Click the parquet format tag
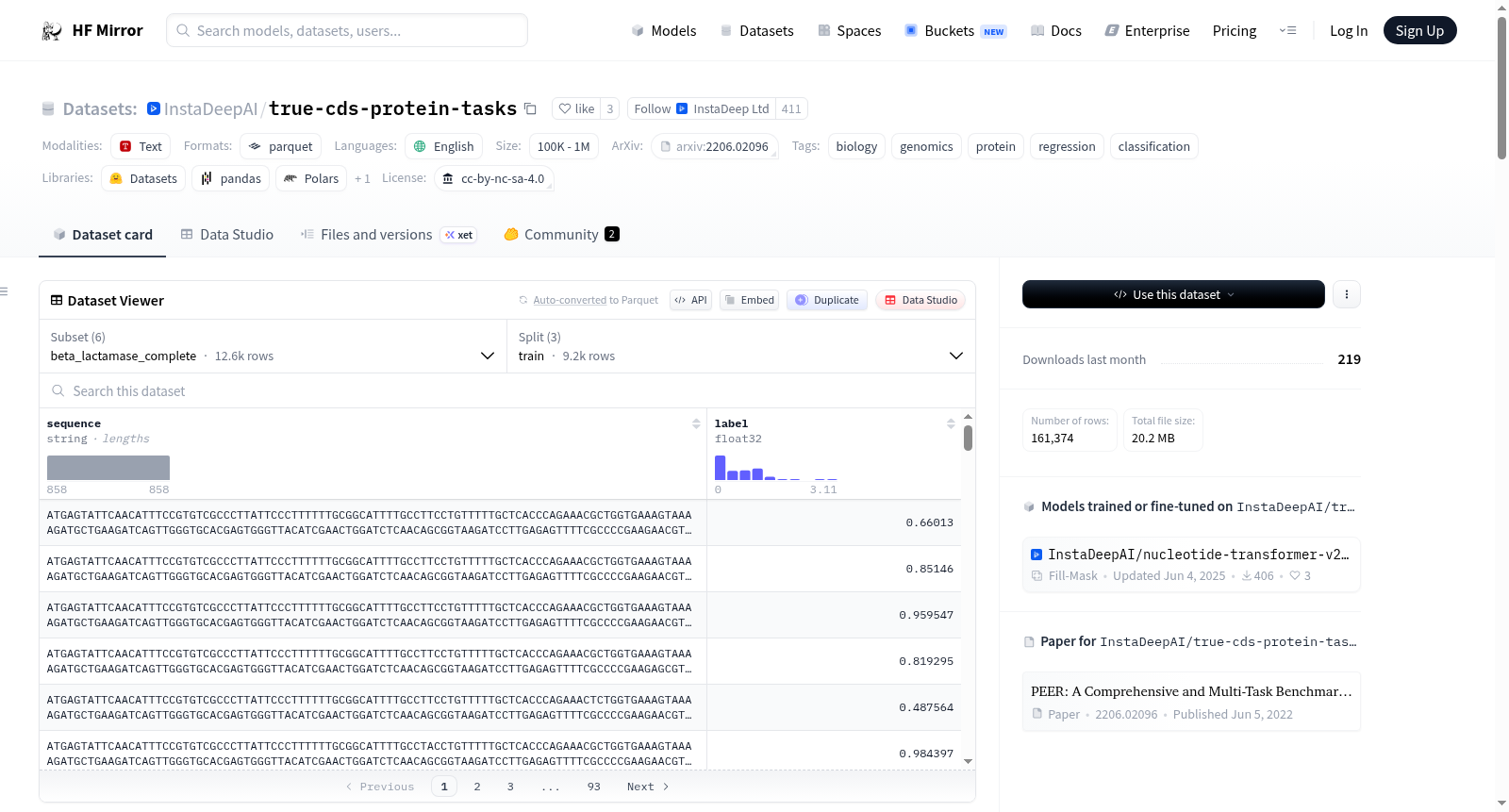The height and width of the screenshot is (812, 1509). click(281, 147)
